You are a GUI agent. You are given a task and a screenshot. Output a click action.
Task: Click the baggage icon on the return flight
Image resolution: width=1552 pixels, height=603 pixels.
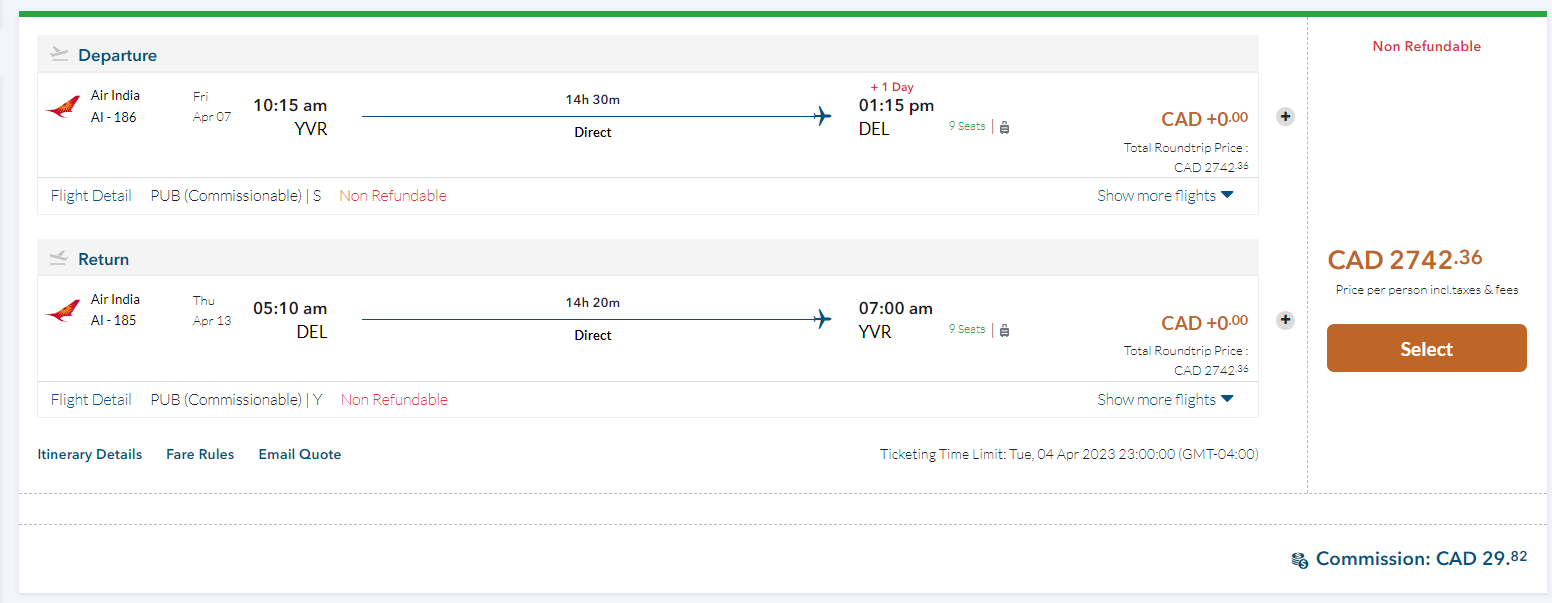tap(1004, 330)
